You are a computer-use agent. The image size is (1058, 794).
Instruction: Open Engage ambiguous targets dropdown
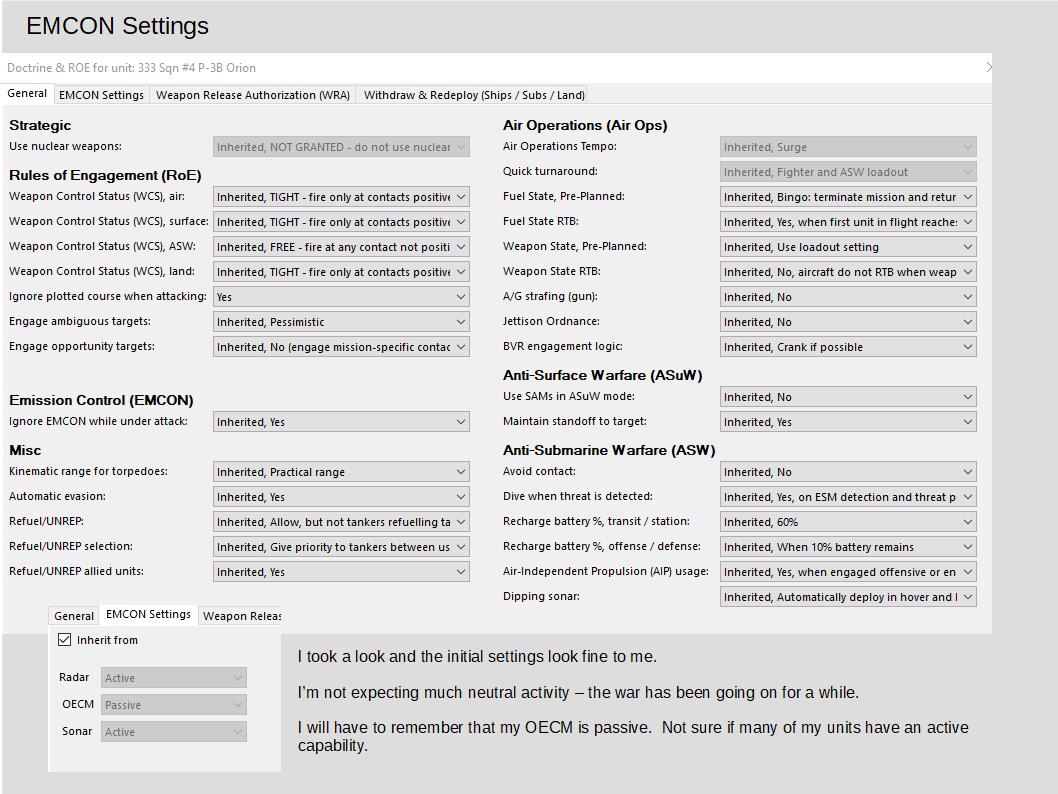341,322
